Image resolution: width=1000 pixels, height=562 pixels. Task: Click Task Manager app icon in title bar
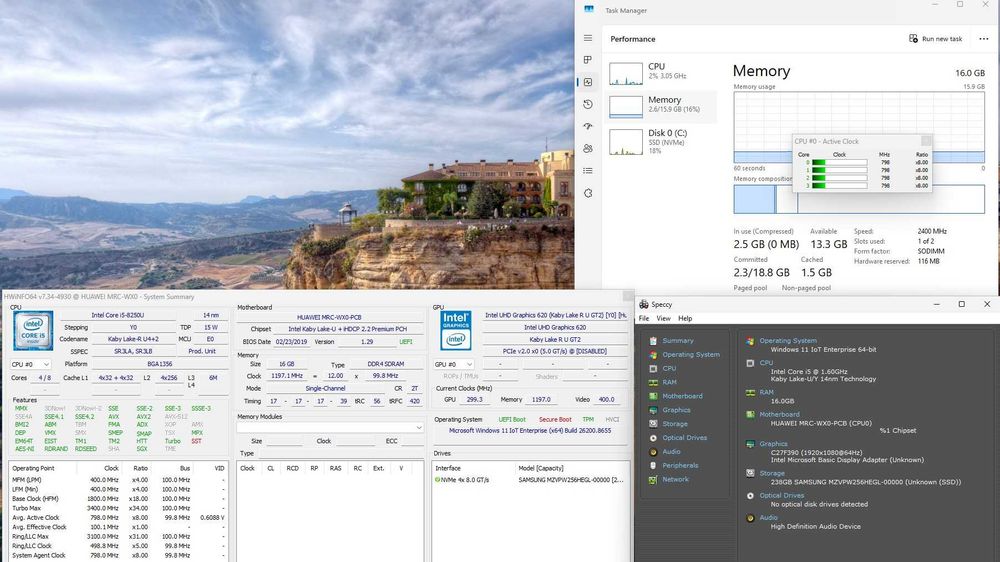pos(589,10)
